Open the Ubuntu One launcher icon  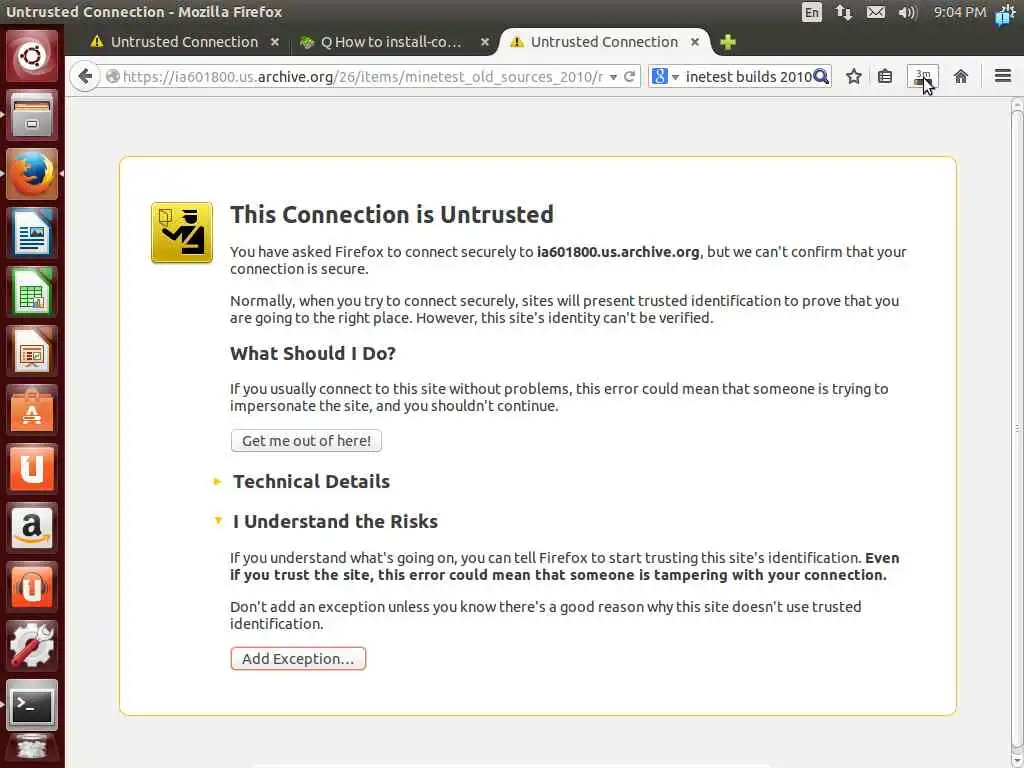(31, 468)
